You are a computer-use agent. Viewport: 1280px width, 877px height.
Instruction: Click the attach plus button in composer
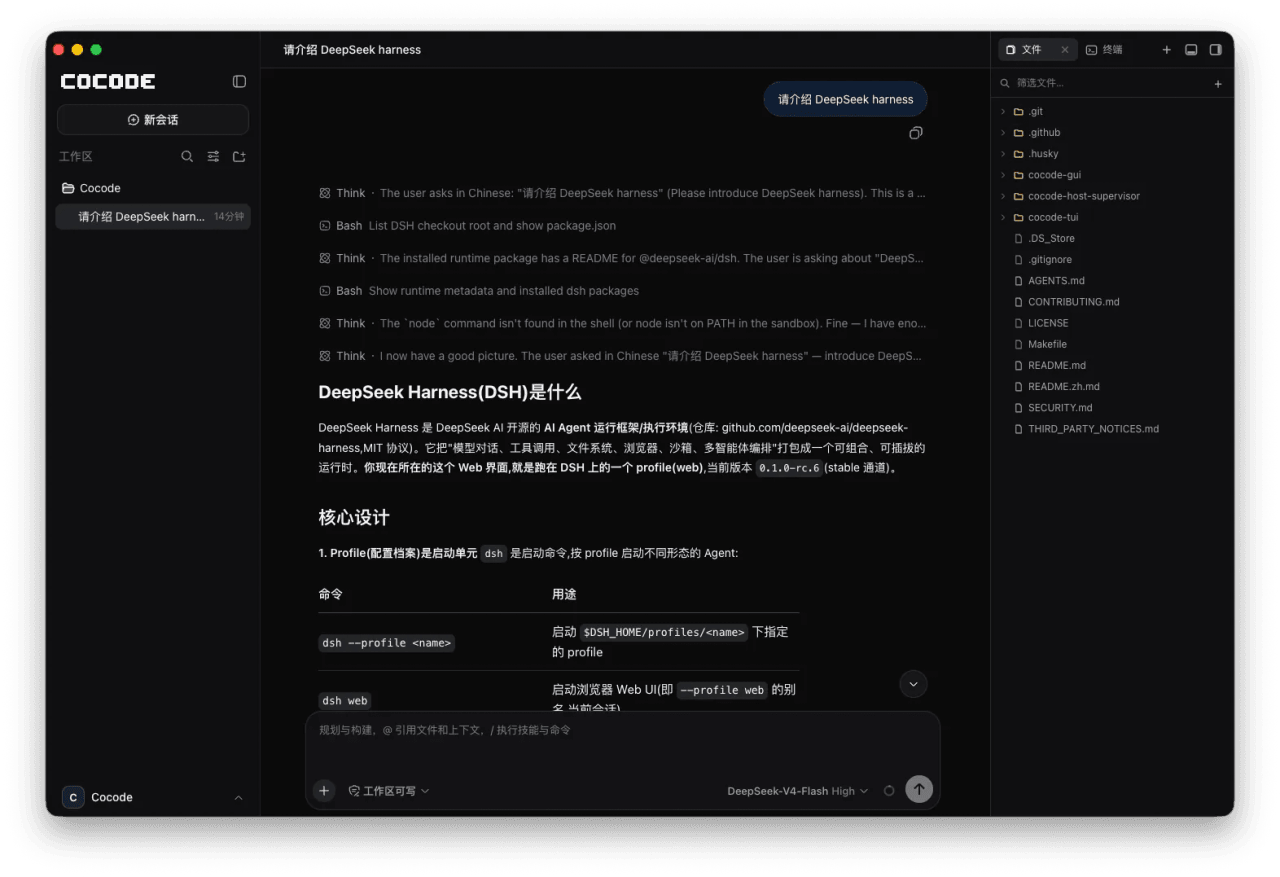point(324,790)
